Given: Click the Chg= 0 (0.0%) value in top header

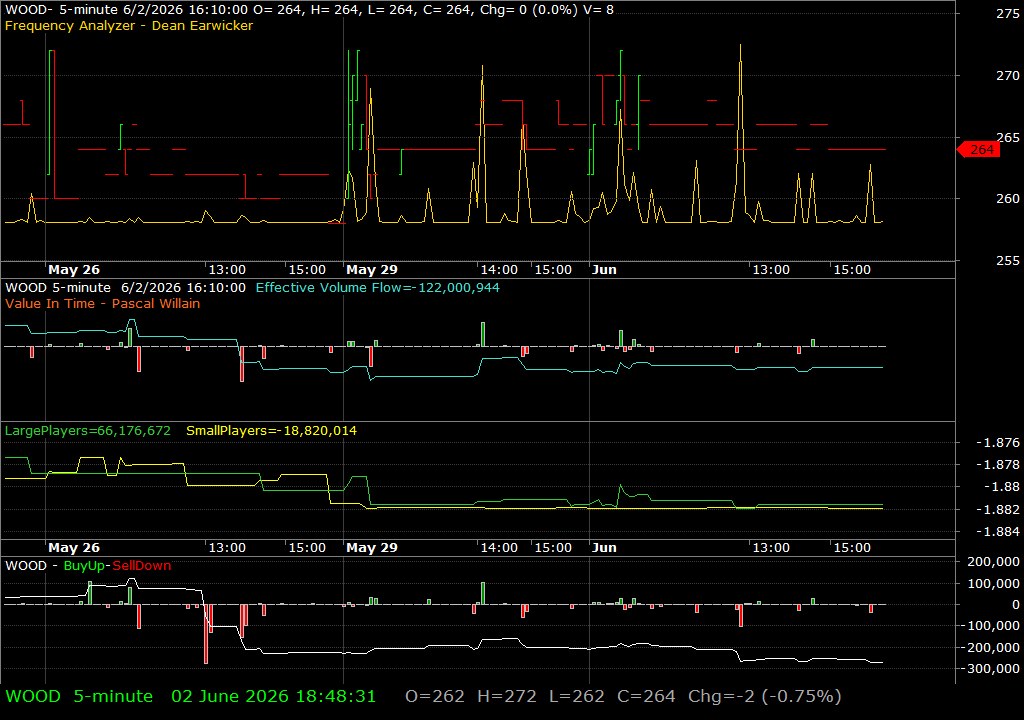Looking at the screenshot, I should pos(529,10).
